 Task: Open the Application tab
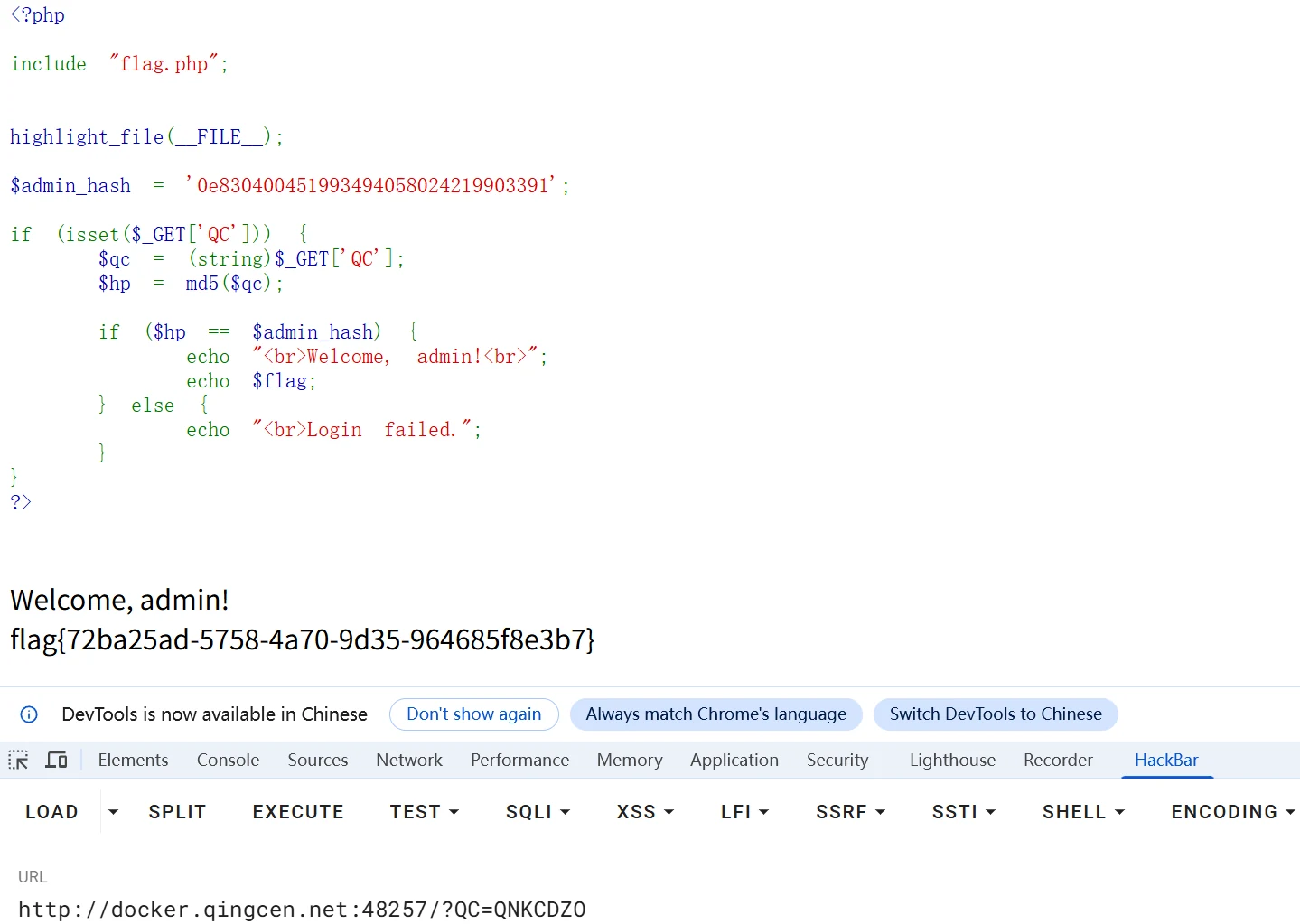734,760
